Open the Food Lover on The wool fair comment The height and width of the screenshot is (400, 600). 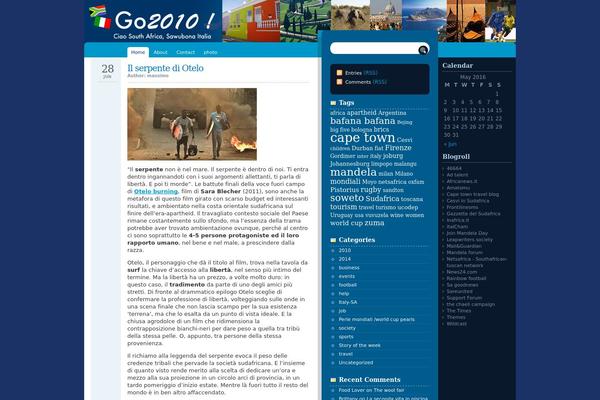[x=371, y=390]
